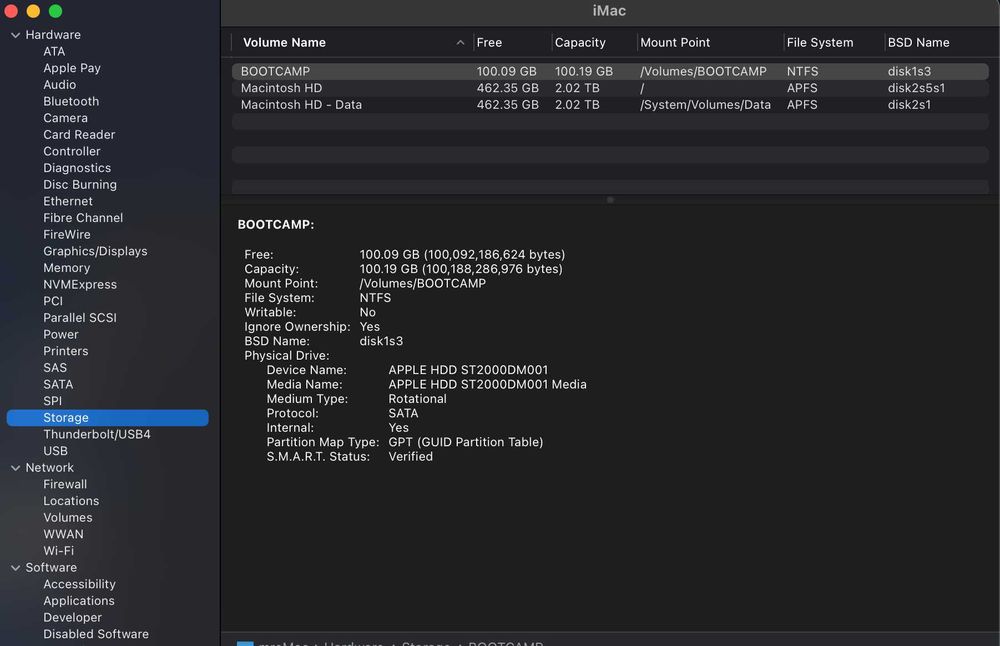This screenshot has height=646, width=1000.
Task: Select Macintosh HD - Data row
Action: [610, 105]
